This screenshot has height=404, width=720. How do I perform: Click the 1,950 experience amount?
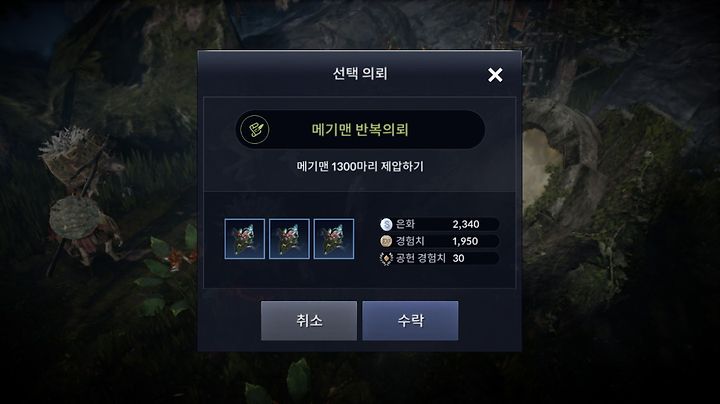coord(465,241)
